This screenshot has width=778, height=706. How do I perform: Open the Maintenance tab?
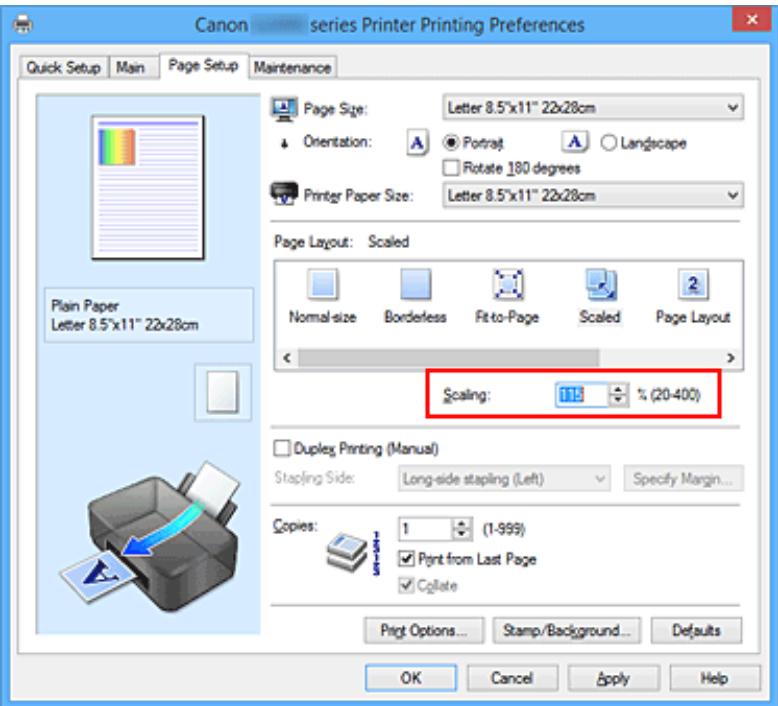click(x=293, y=67)
